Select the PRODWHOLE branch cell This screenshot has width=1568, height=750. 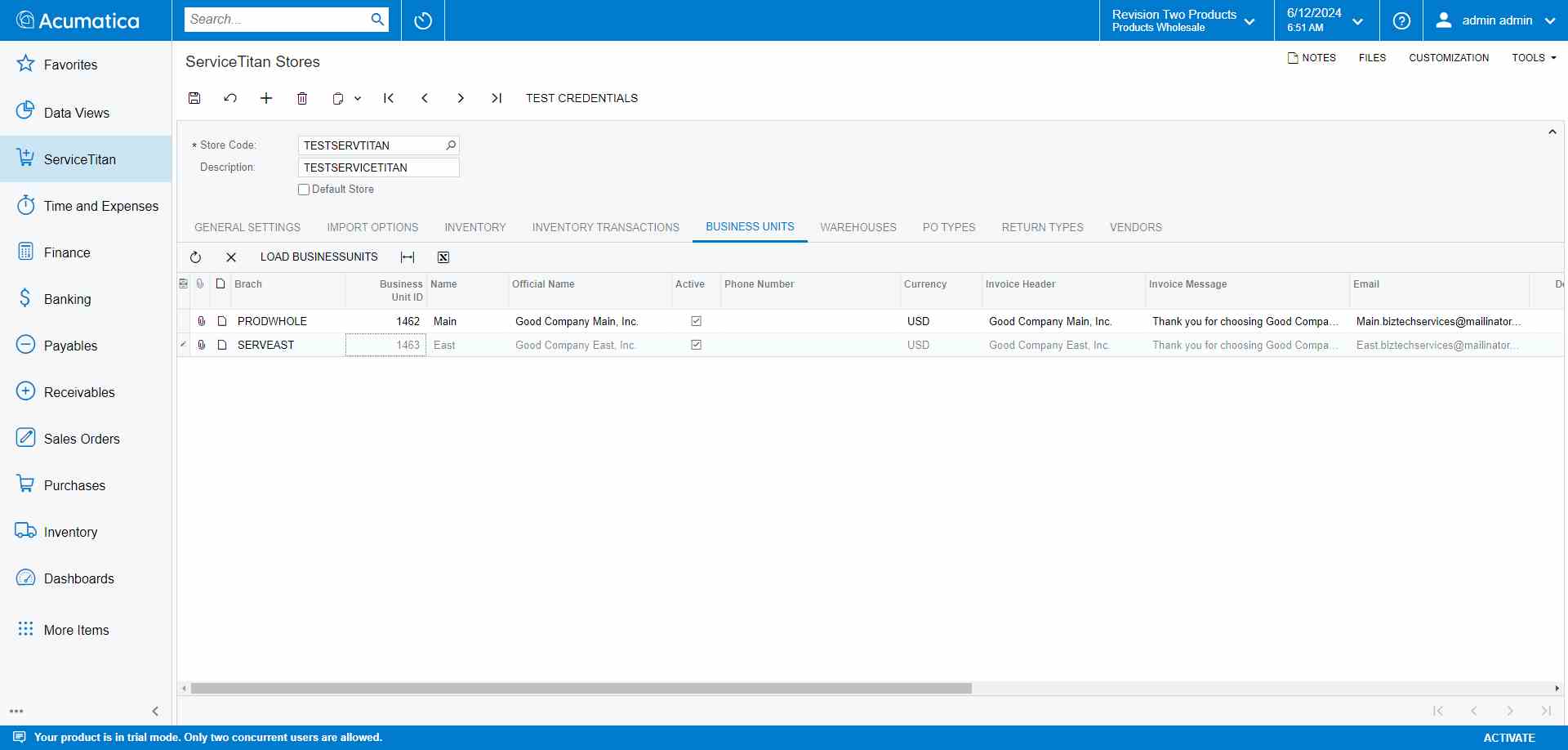[288, 321]
